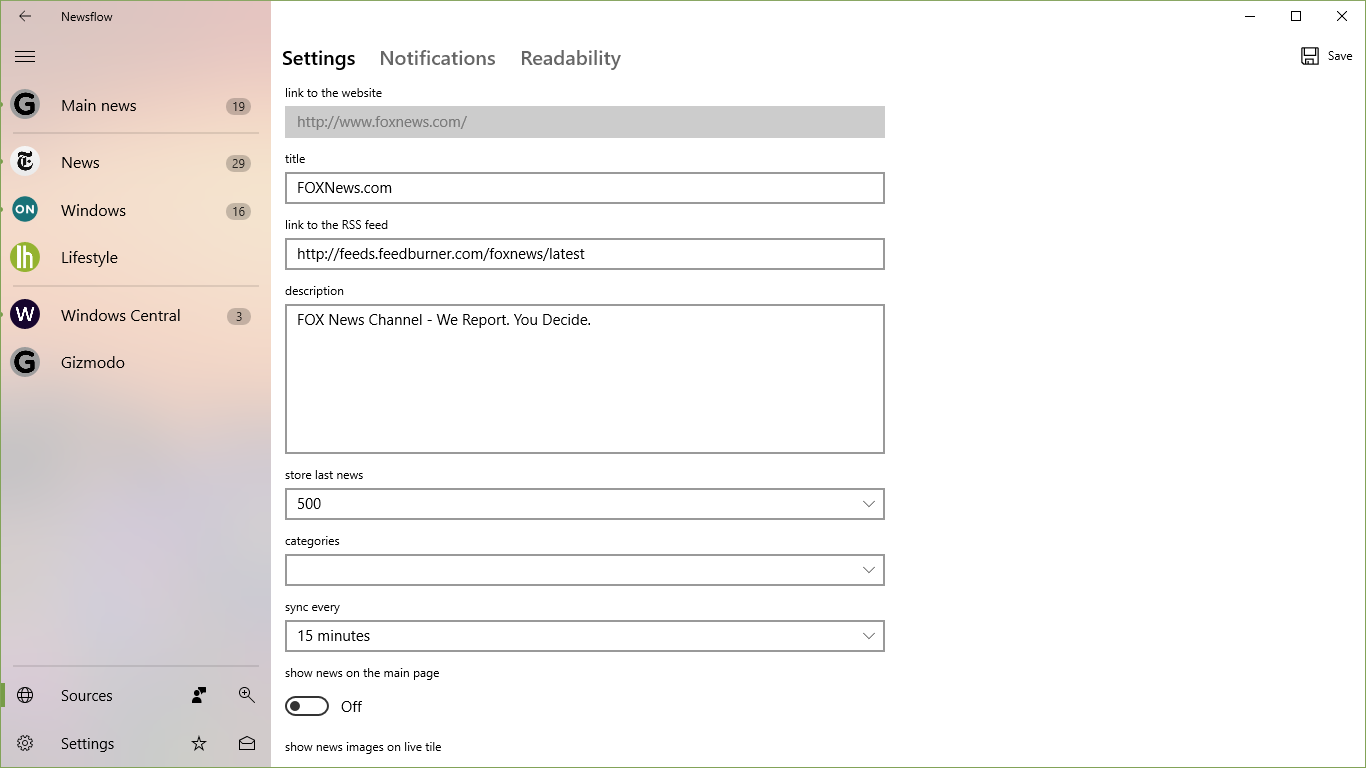Click the Settings gear icon in sidebar

tap(24, 743)
